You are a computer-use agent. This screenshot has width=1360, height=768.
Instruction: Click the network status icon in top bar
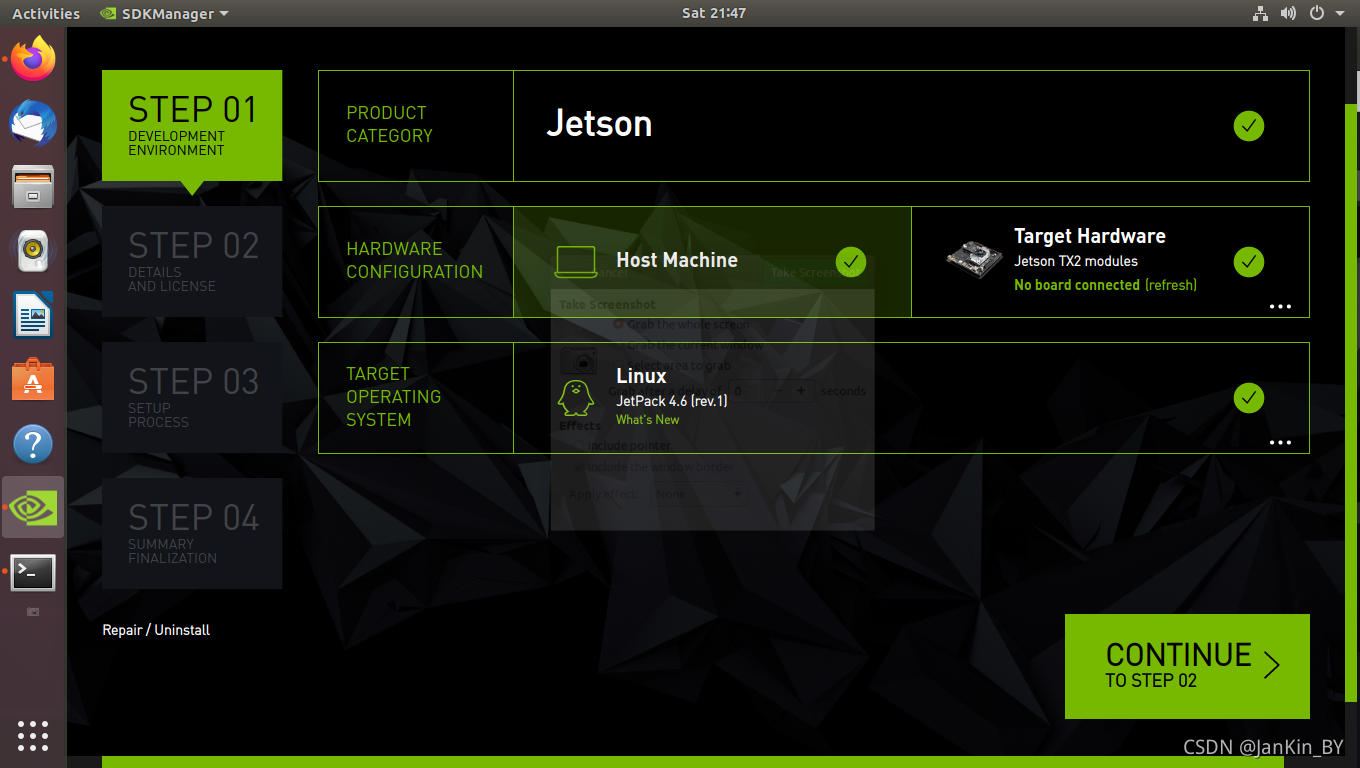click(1260, 13)
